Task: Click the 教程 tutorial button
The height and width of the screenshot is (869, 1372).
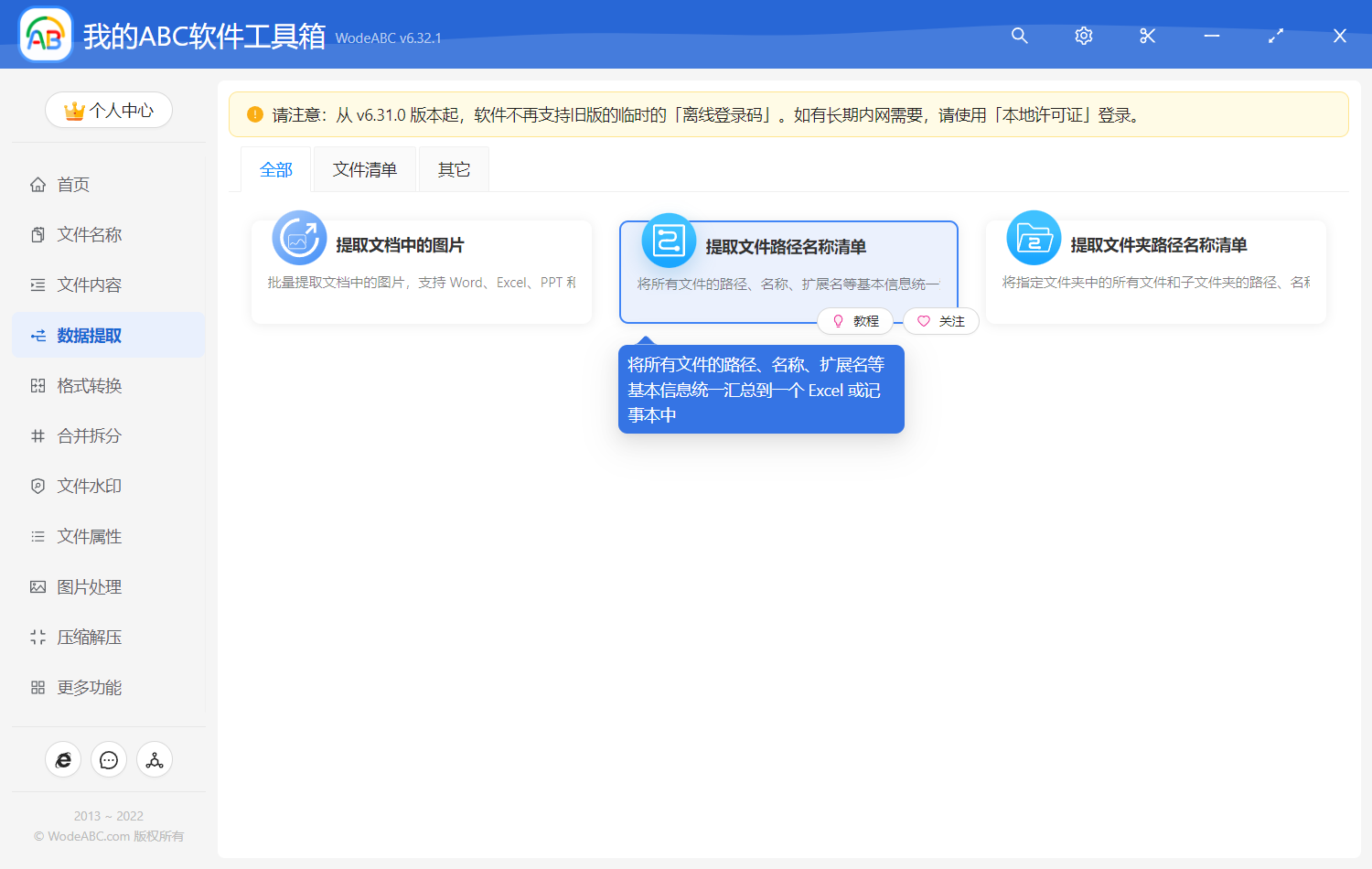Action: [855, 321]
